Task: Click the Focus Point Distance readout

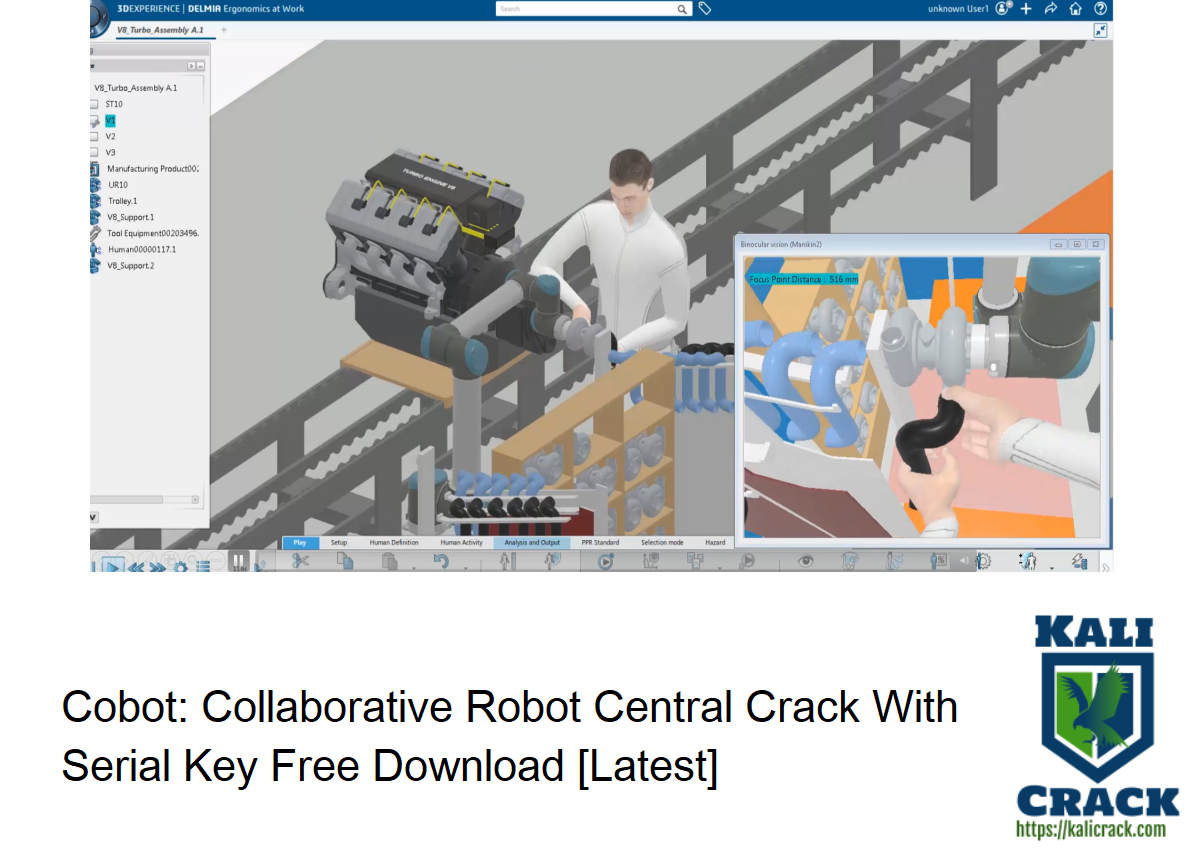Action: tap(803, 280)
